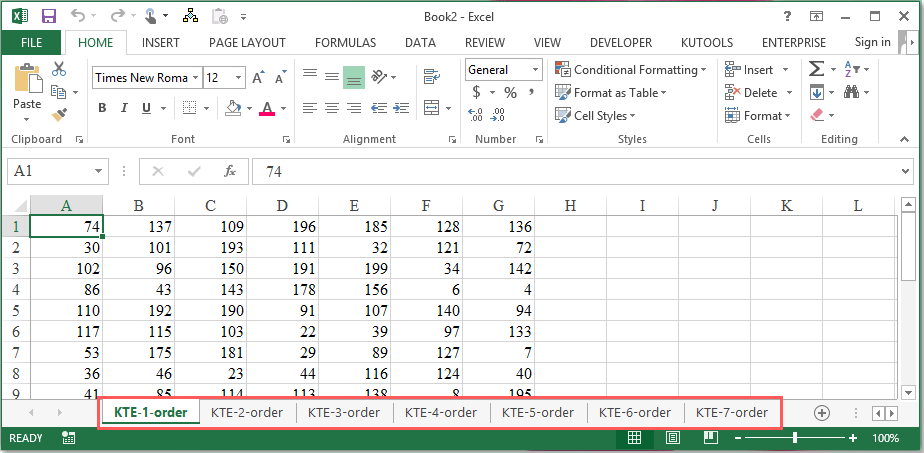The width and height of the screenshot is (924, 453).
Task: Click the Save icon in title bar
Action: coord(49,16)
